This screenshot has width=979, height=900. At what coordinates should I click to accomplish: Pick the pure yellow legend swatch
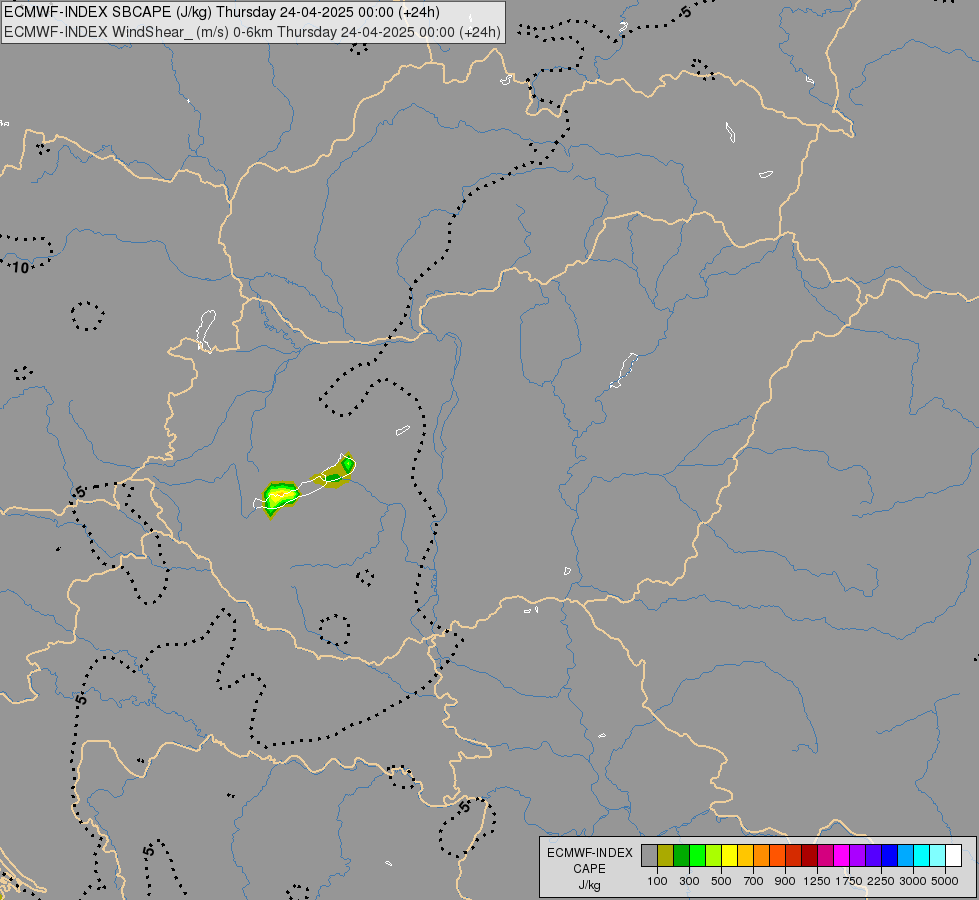(x=729, y=856)
